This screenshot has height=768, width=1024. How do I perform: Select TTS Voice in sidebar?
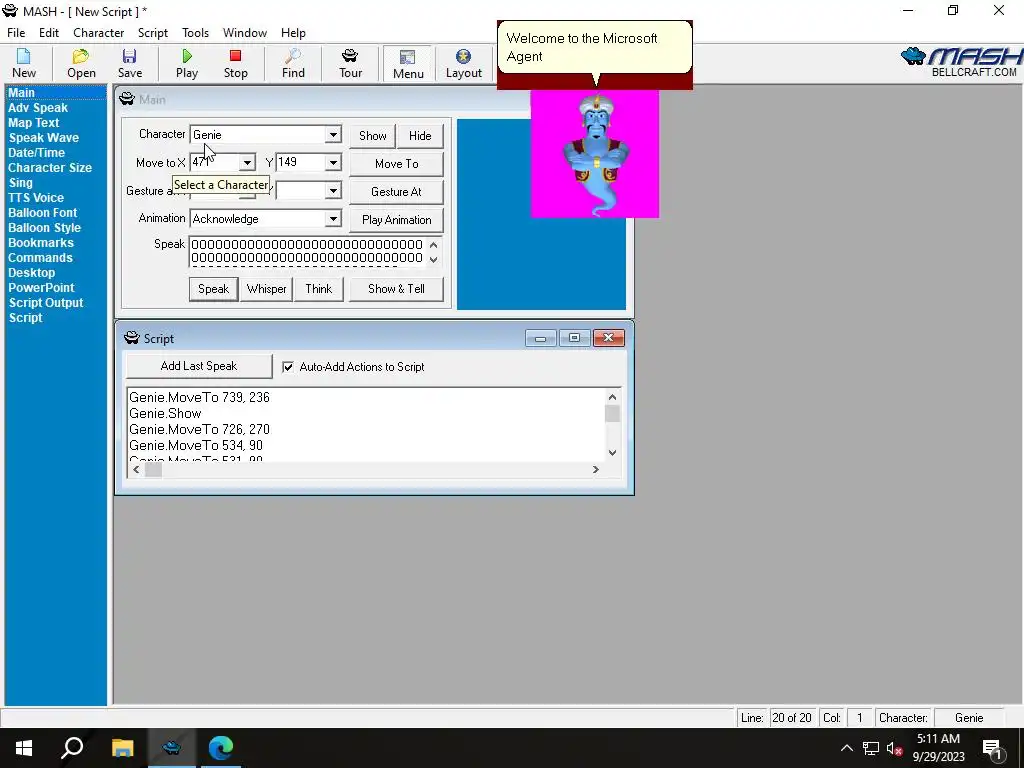click(36, 198)
